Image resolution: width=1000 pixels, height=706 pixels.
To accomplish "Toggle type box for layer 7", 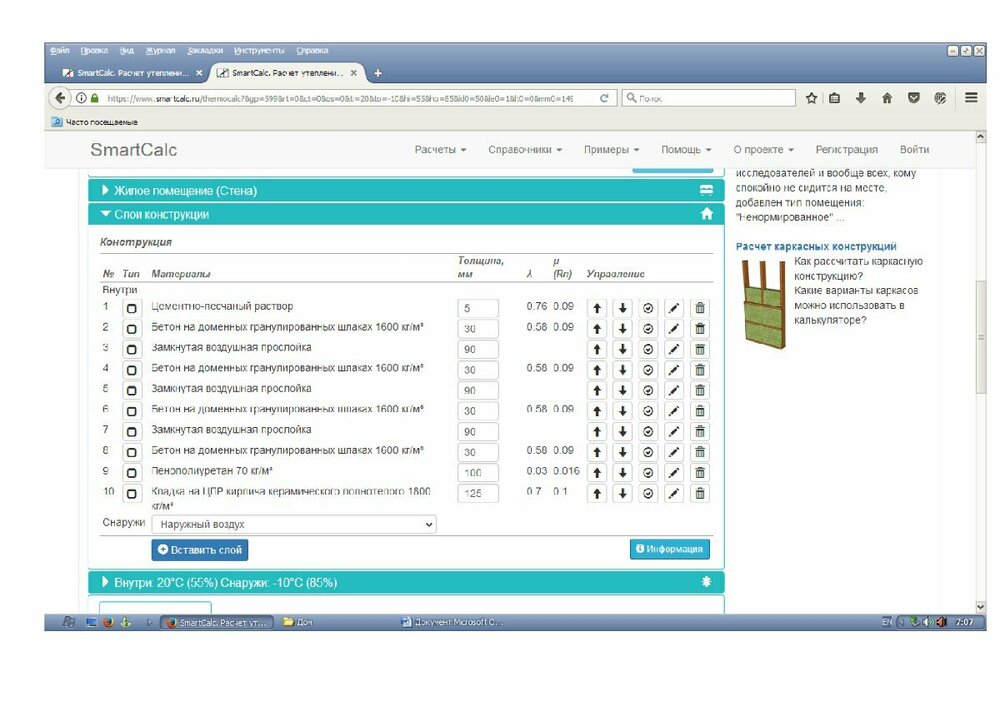I will coord(131,432).
